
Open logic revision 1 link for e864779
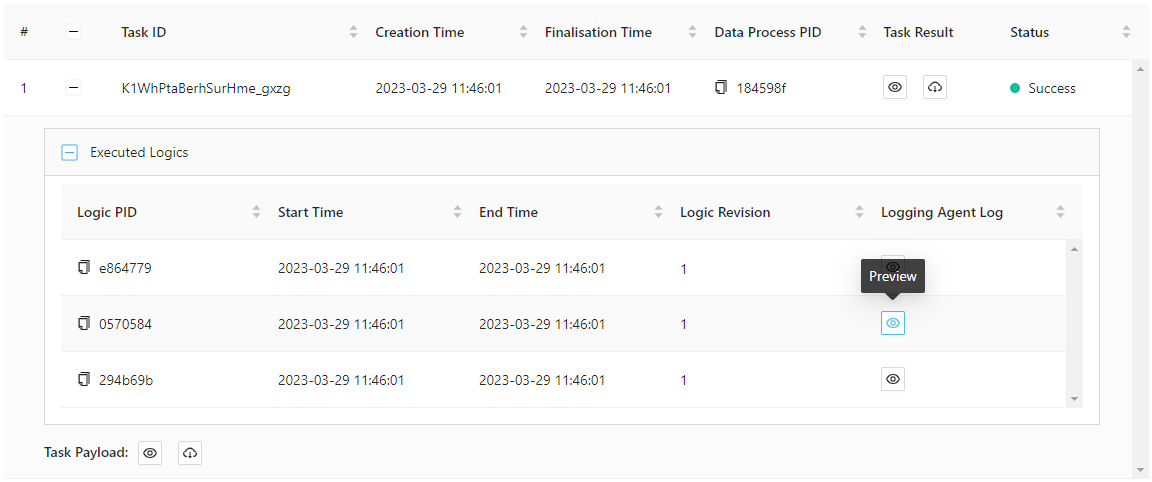(x=684, y=268)
